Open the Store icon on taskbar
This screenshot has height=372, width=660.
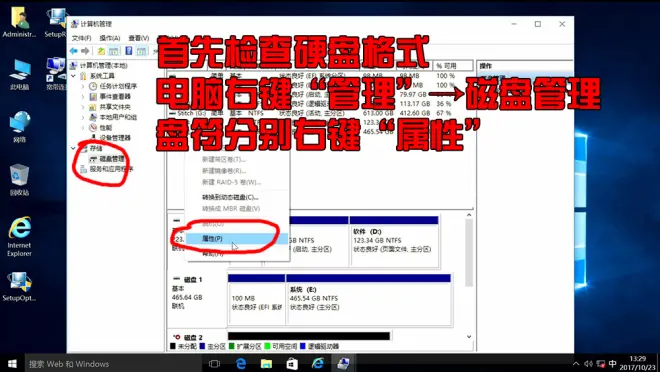coord(292,364)
